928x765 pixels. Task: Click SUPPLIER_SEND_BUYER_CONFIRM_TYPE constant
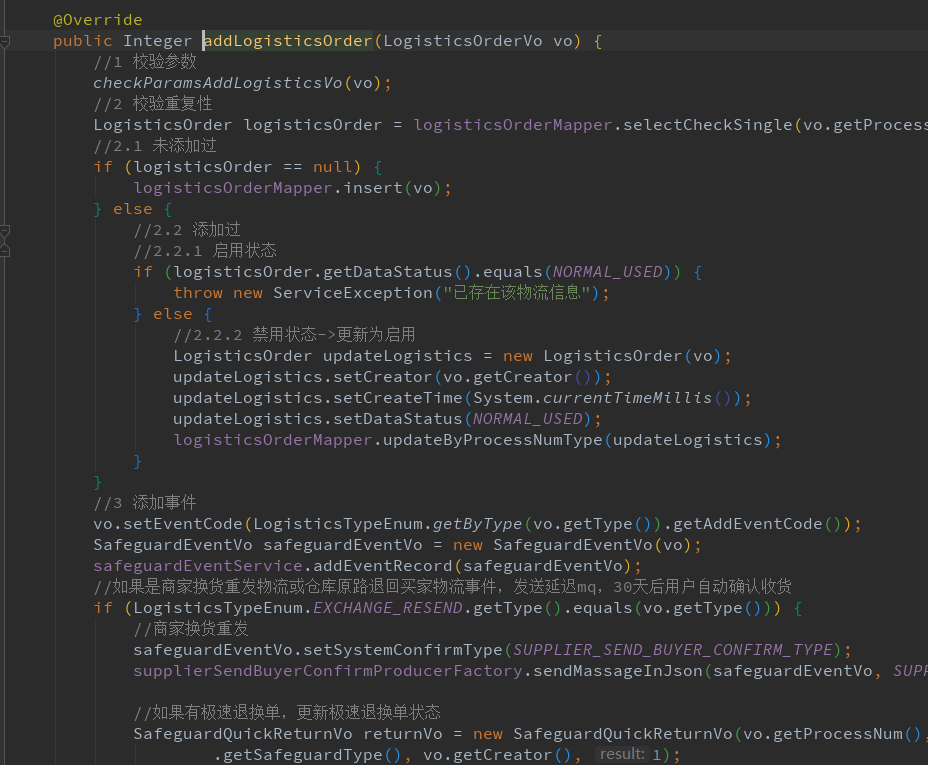672,650
